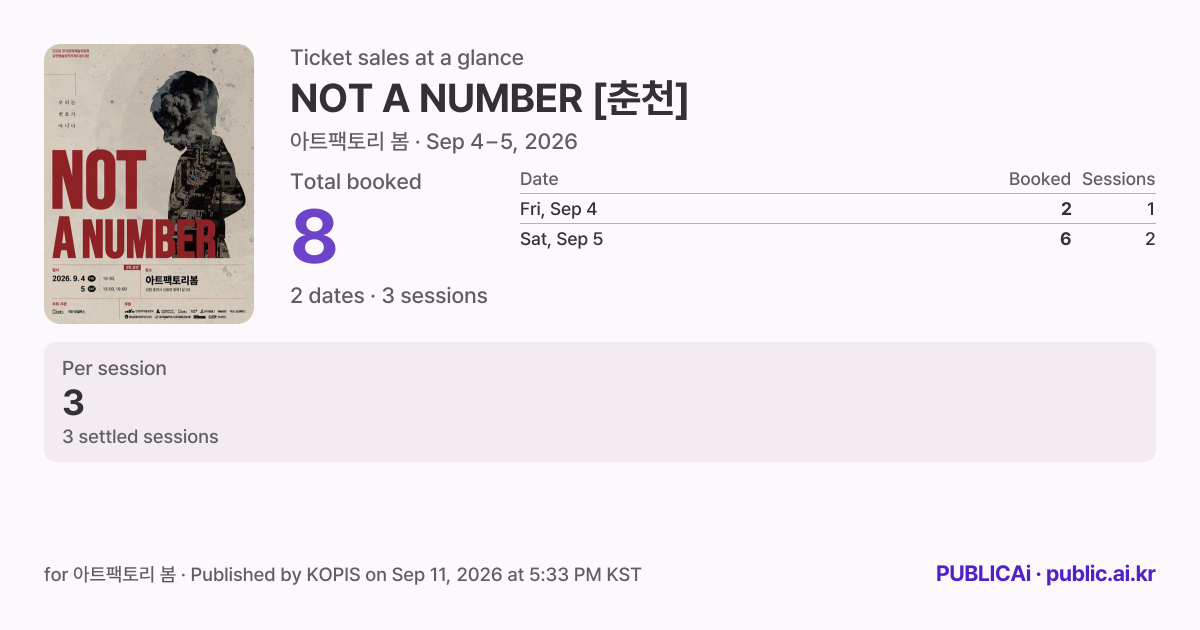Click the Per session card

tap(600, 402)
